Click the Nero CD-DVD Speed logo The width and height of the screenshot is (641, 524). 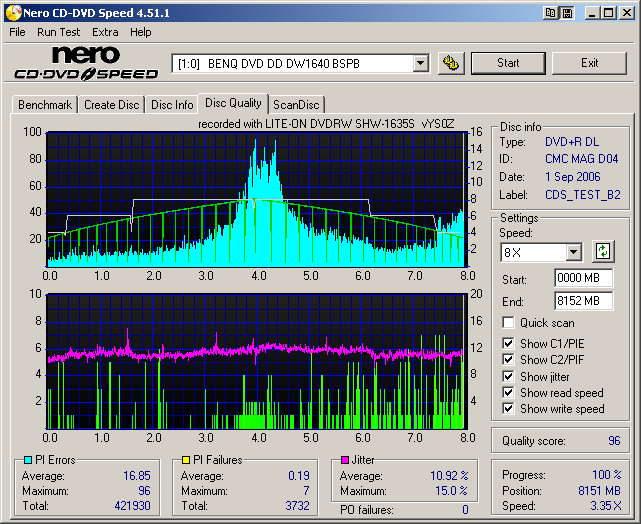tap(86, 63)
